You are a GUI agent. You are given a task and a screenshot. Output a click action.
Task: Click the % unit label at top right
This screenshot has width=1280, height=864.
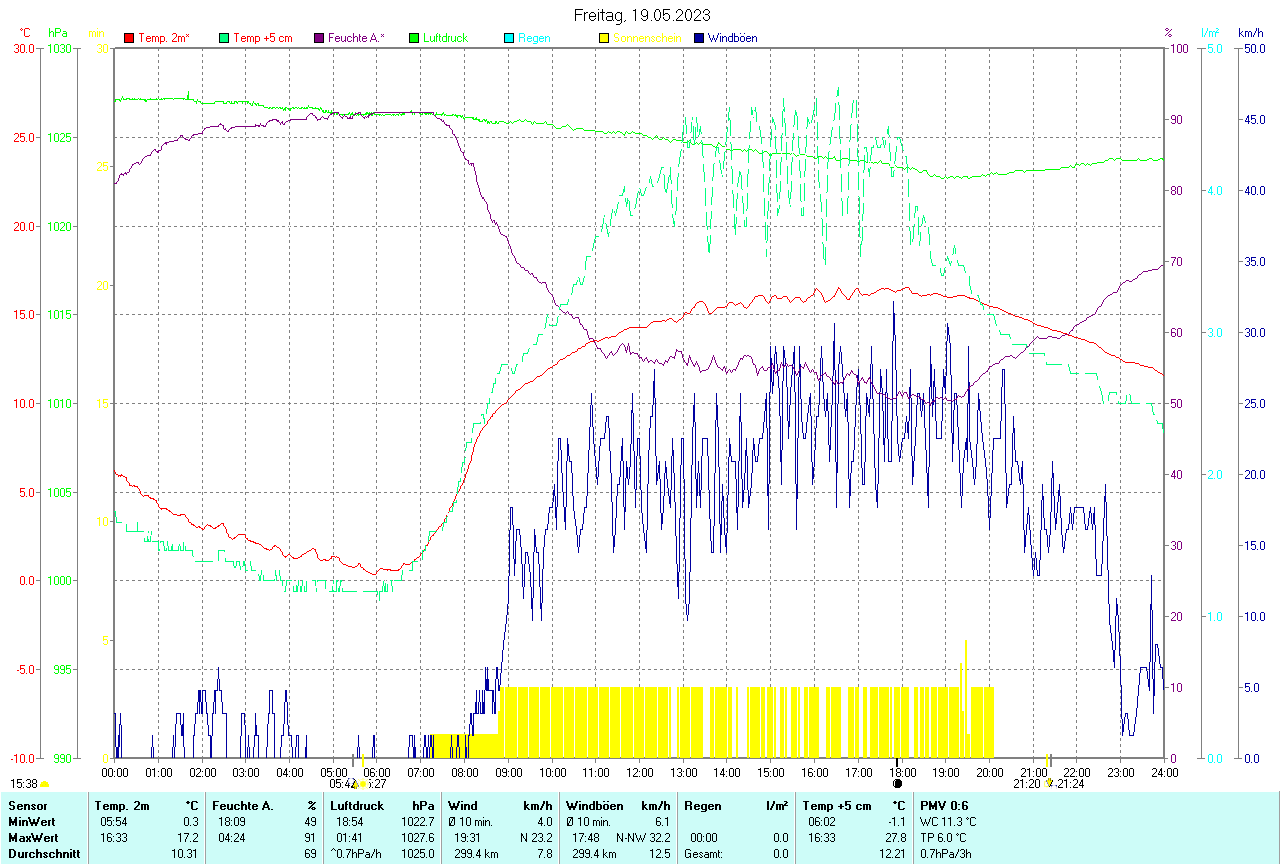(x=1169, y=33)
